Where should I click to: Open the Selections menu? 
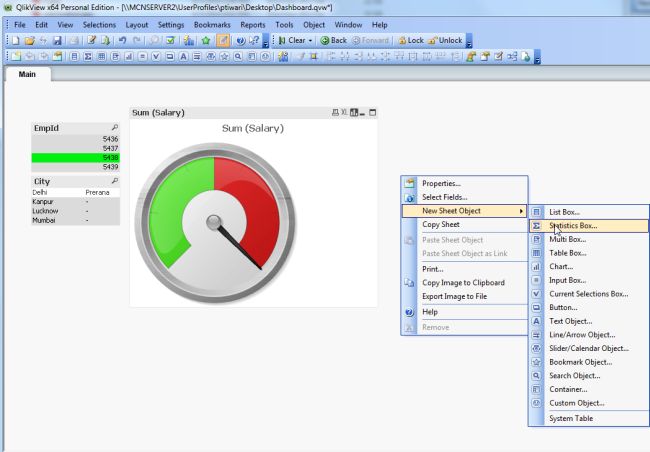pyautogui.click(x=99, y=25)
